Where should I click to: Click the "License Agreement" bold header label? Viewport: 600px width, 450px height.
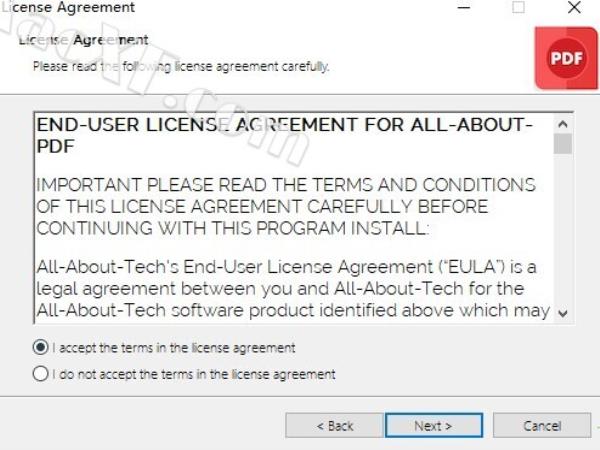(83, 40)
